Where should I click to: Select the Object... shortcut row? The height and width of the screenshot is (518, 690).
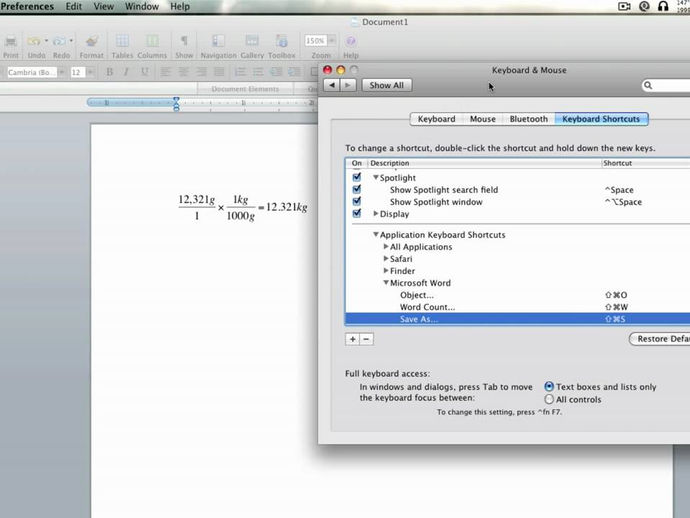point(518,295)
